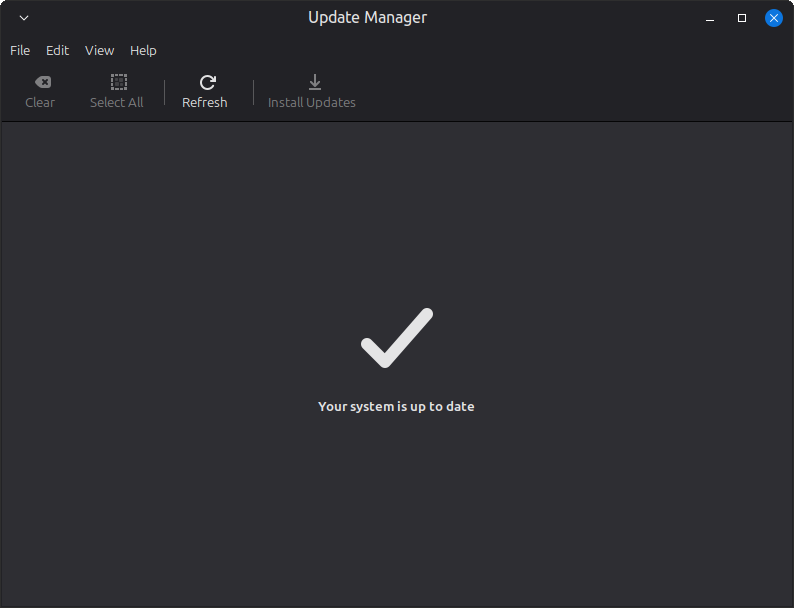
Task: Close the Update Manager window
Action: [774, 18]
